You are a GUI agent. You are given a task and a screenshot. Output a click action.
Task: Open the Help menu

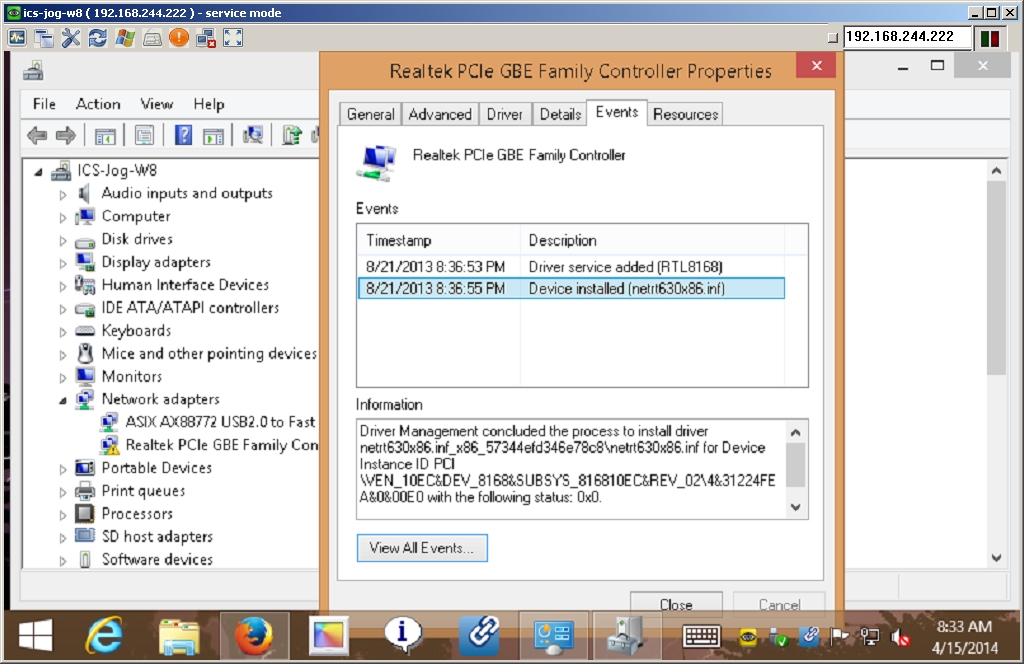click(x=209, y=104)
